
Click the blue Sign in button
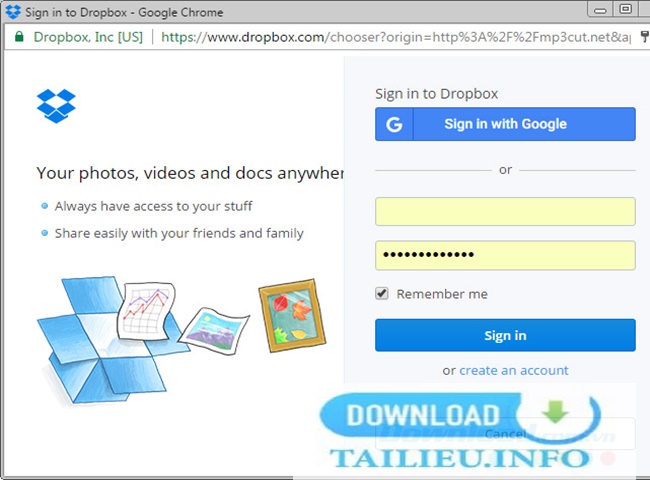505,335
